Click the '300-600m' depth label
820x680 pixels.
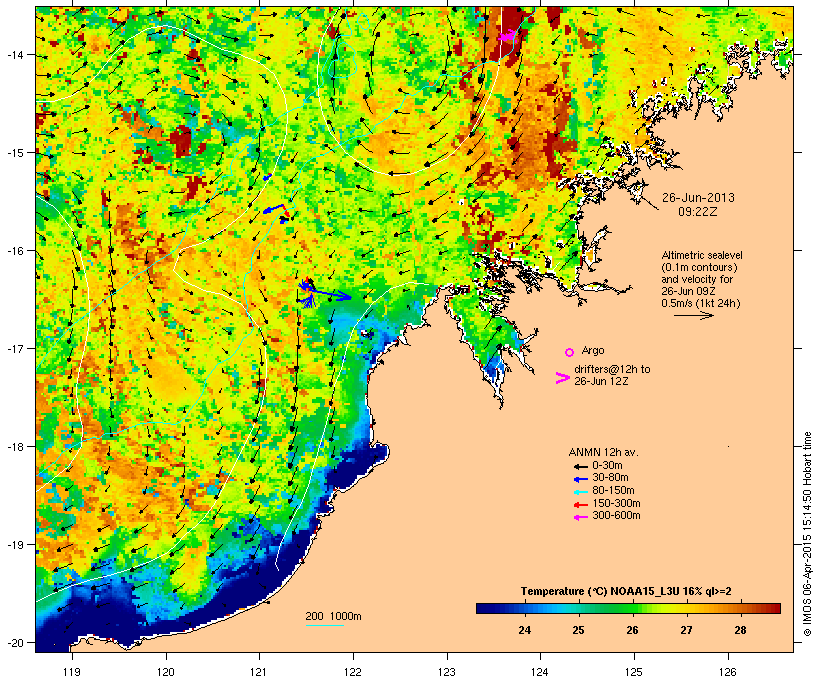[616, 516]
